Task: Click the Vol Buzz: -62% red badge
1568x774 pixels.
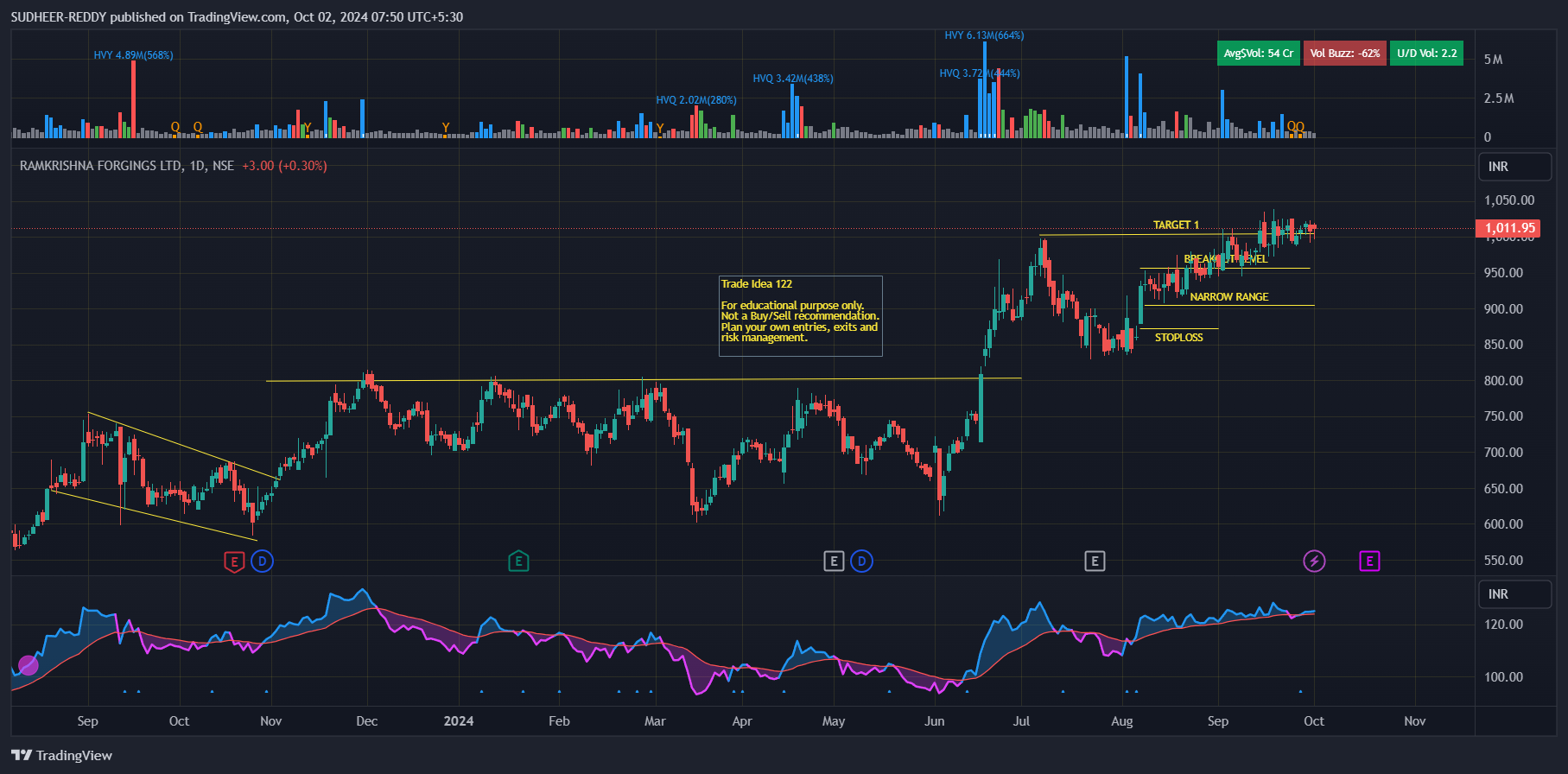Action: coord(1345,54)
